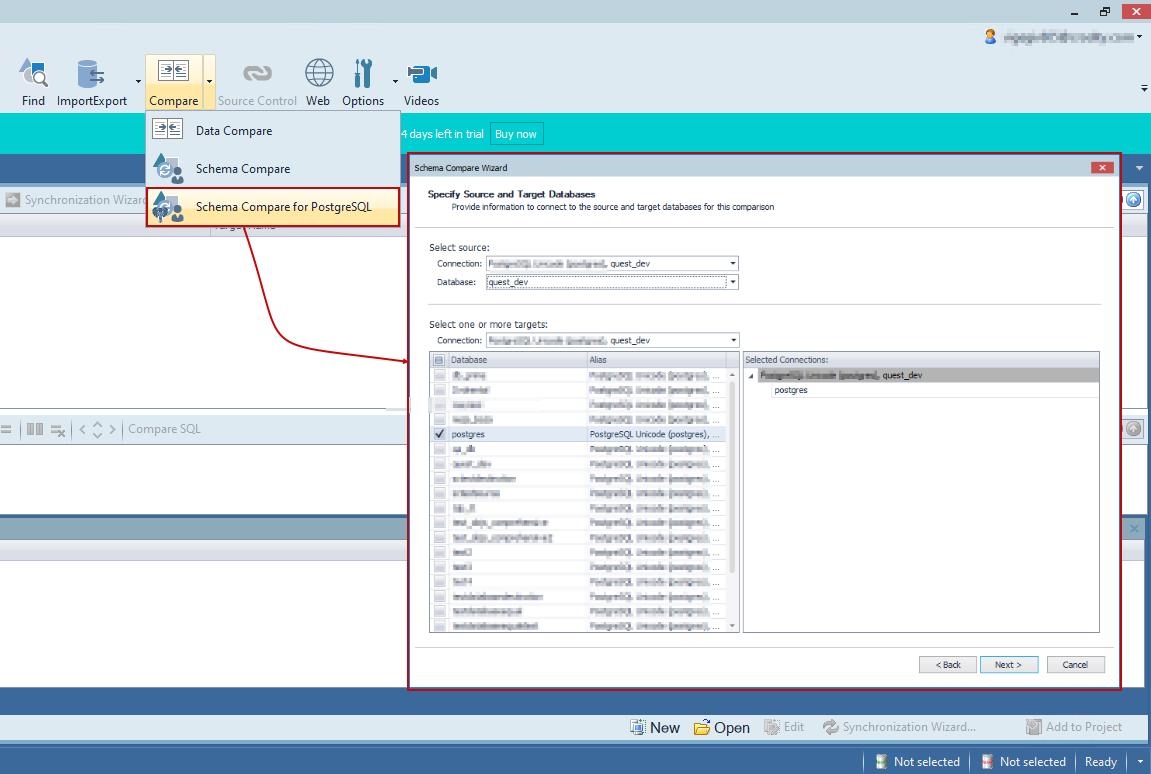Image resolution: width=1151 pixels, height=774 pixels.
Task: Click the New comparison icon button
Action: 655,727
